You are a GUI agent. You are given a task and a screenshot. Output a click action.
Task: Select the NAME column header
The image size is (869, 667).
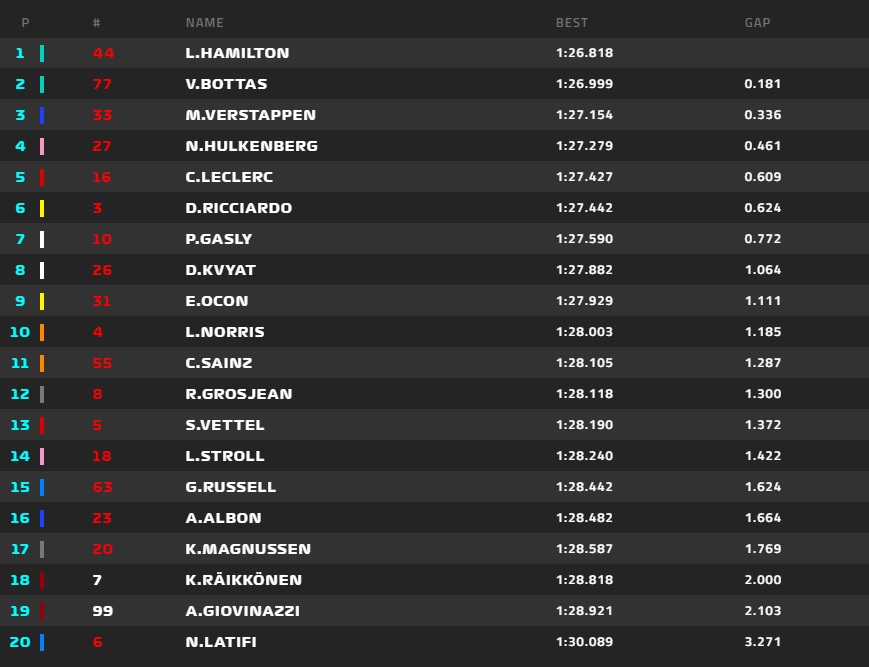[205, 23]
